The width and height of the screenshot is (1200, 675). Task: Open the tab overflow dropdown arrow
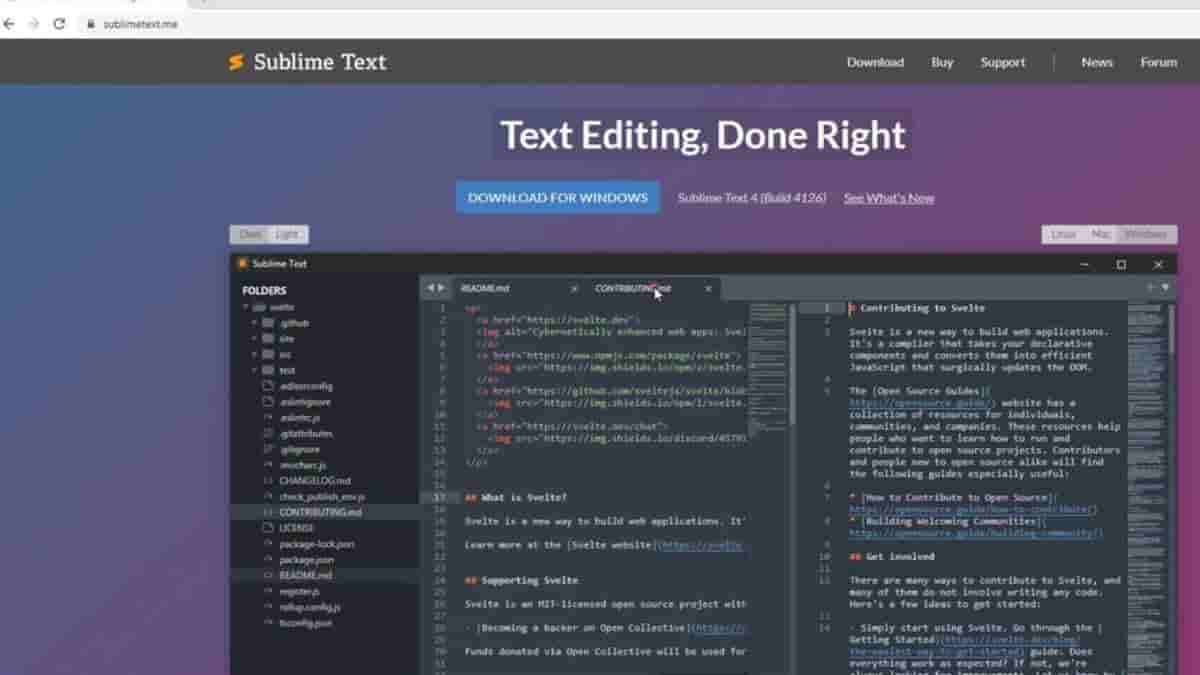[1164, 288]
